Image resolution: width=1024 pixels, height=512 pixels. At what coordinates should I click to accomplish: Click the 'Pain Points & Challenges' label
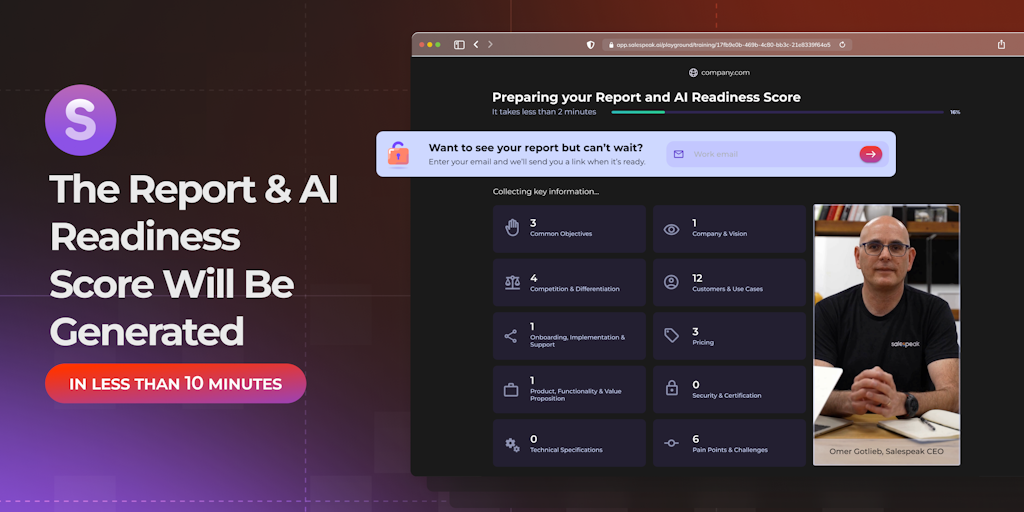730,450
